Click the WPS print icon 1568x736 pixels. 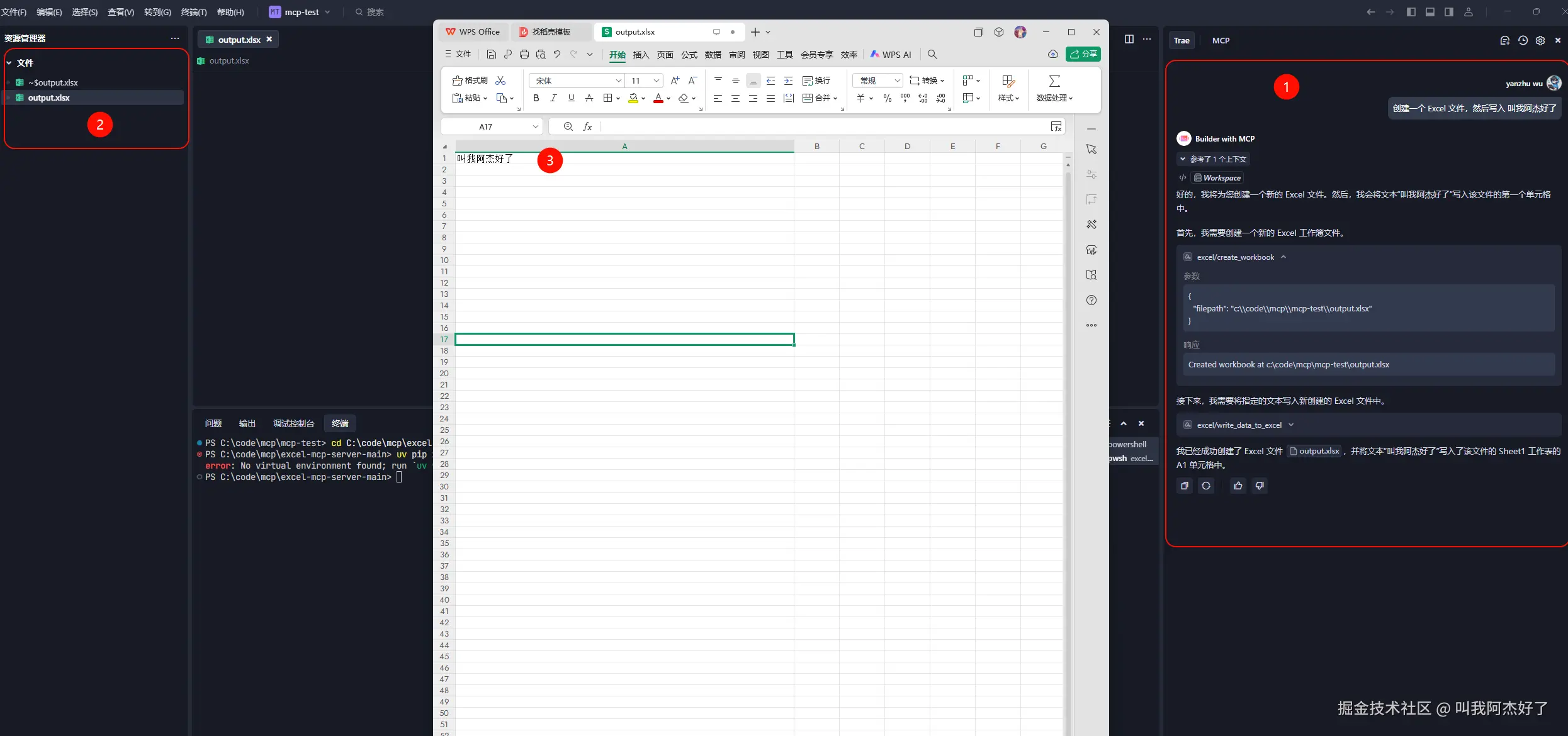524,55
